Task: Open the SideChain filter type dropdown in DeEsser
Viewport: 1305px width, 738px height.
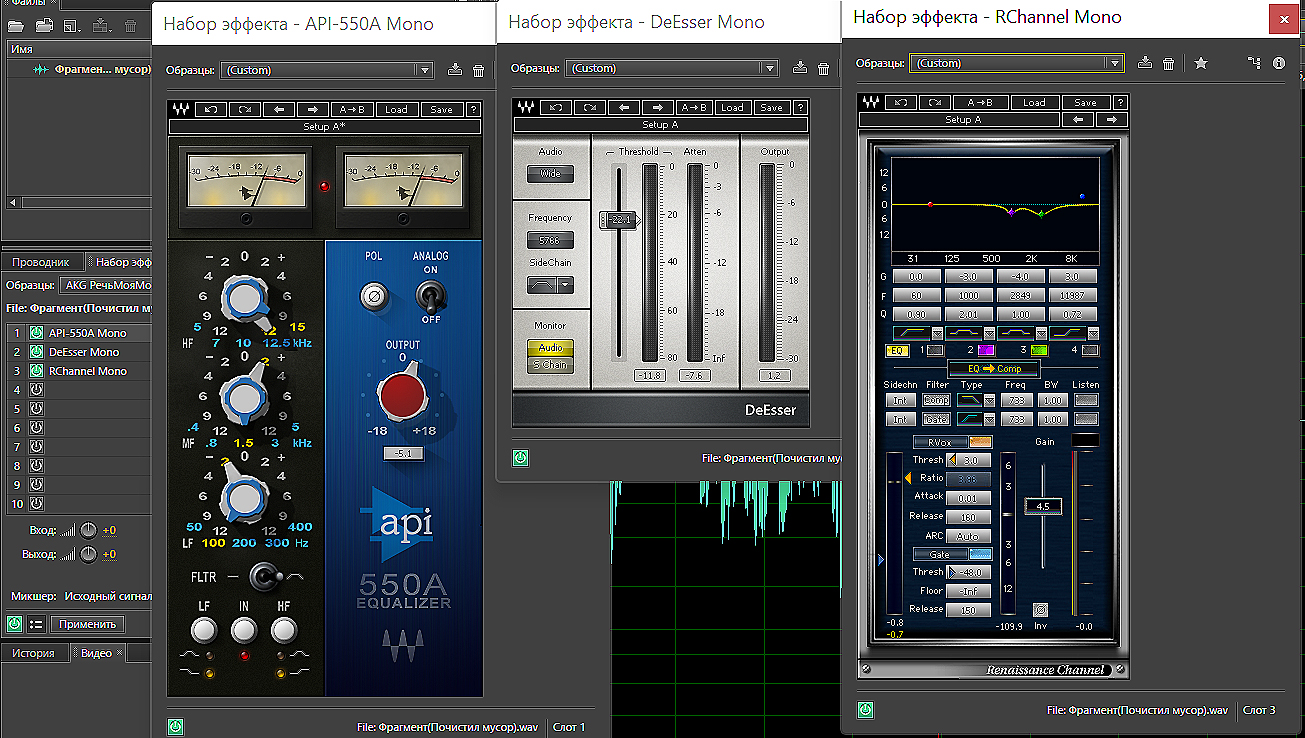Action: pos(566,285)
